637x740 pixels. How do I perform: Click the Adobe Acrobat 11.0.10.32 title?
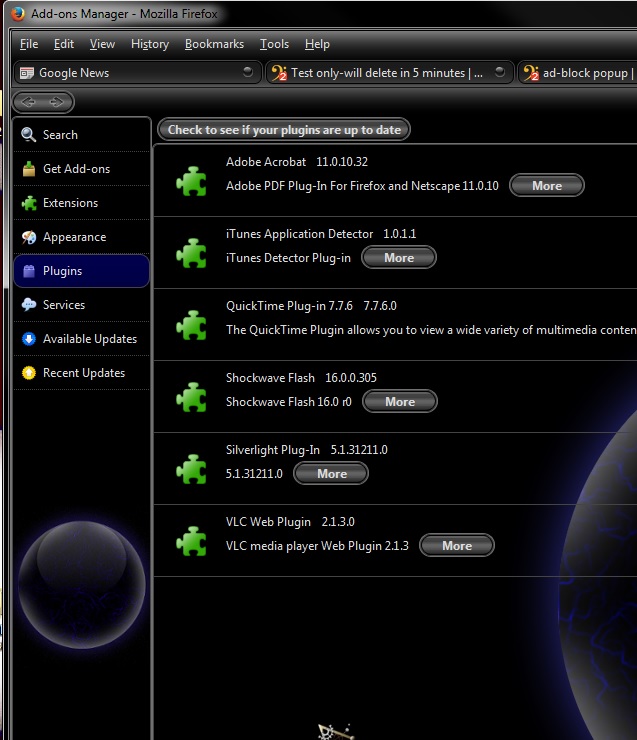297,162
